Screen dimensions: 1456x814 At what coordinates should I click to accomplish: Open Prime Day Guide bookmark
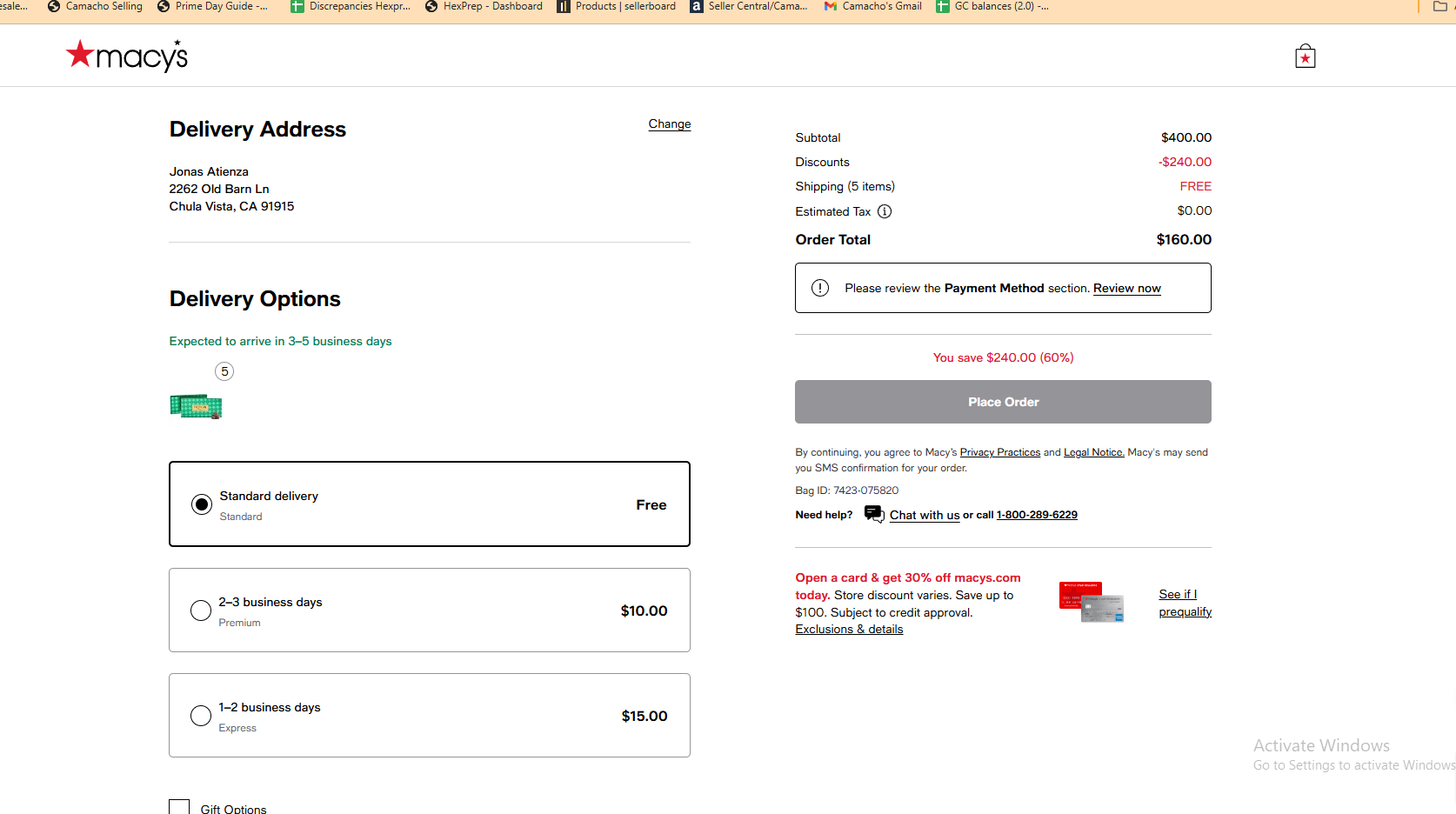(x=212, y=6)
